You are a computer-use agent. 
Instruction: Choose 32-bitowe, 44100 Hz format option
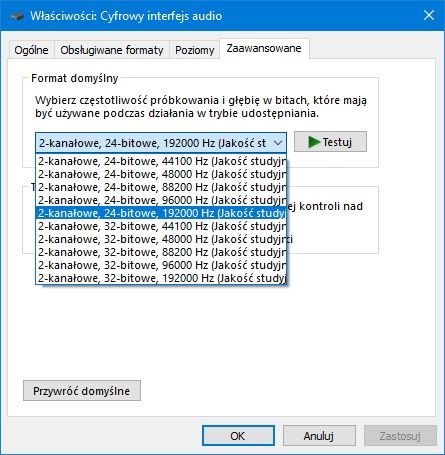(161, 226)
